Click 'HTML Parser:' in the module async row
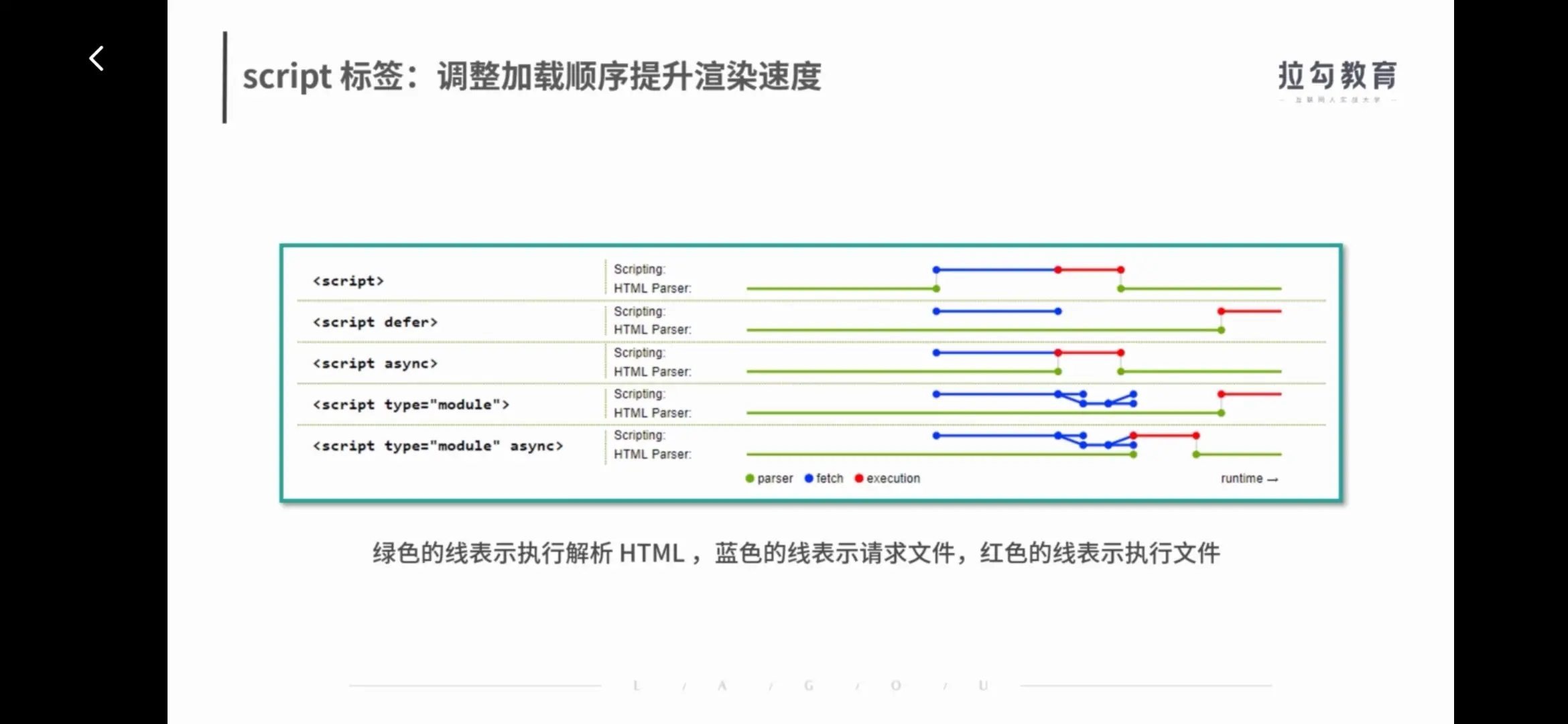The width and height of the screenshot is (1568, 724). tap(653, 455)
